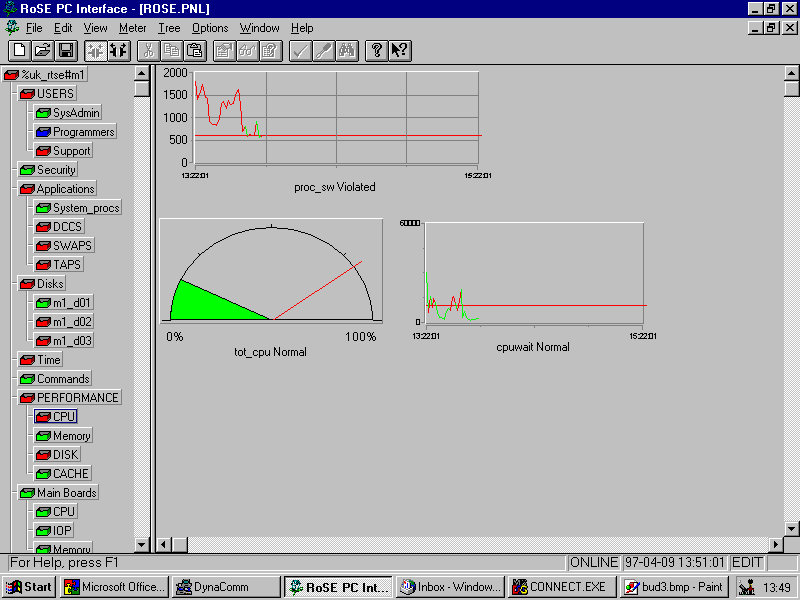The height and width of the screenshot is (600, 800).
Task: Click the question mark Help icon
Action: pyautogui.click(x=376, y=50)
